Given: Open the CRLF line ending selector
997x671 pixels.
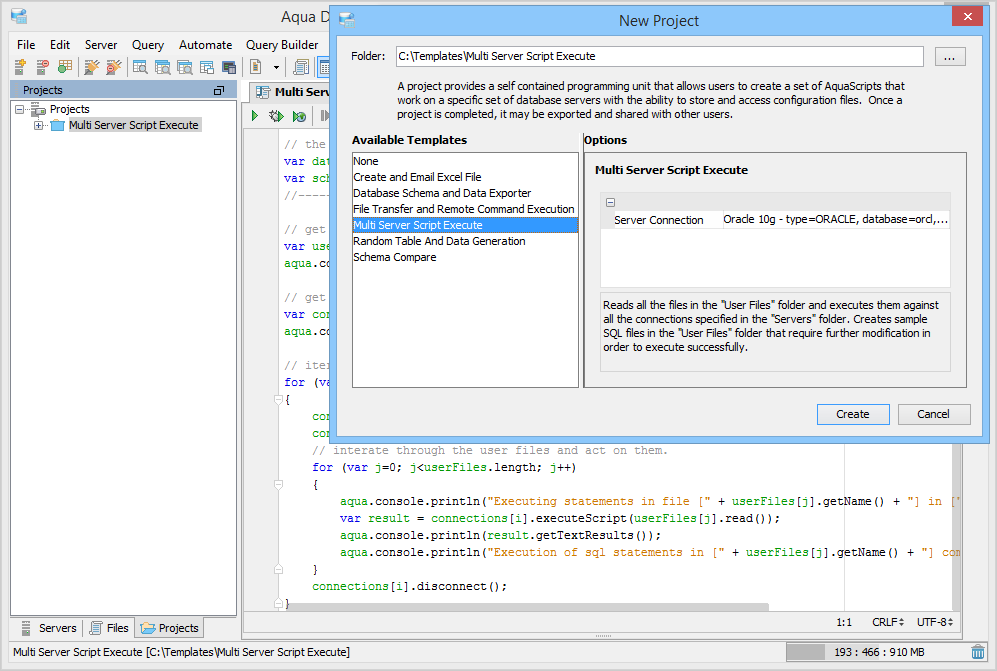Looking at the screenshot, I should [x=888, y=622].
